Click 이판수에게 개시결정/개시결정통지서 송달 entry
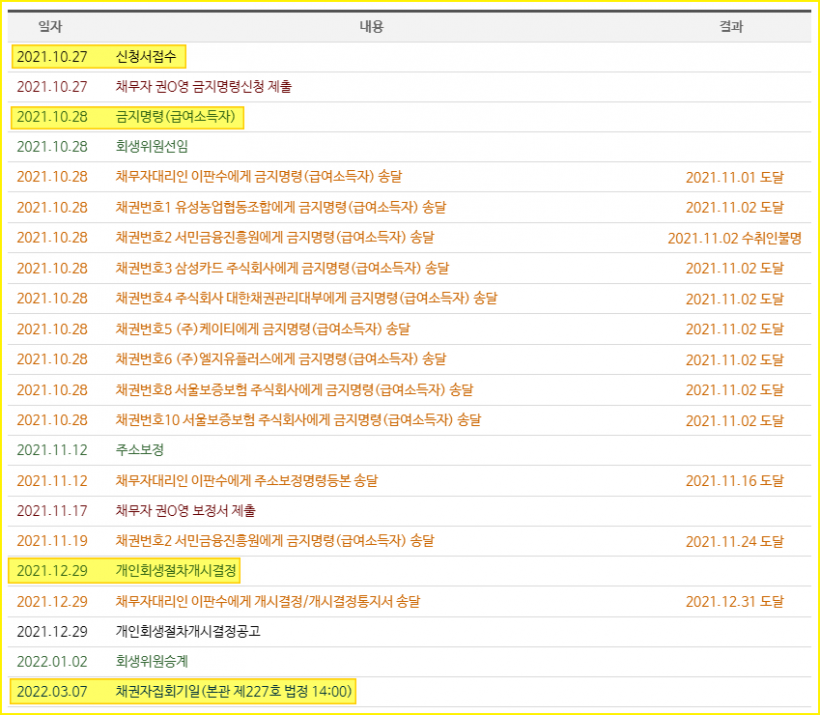820x715 pixels. point(268,601)
